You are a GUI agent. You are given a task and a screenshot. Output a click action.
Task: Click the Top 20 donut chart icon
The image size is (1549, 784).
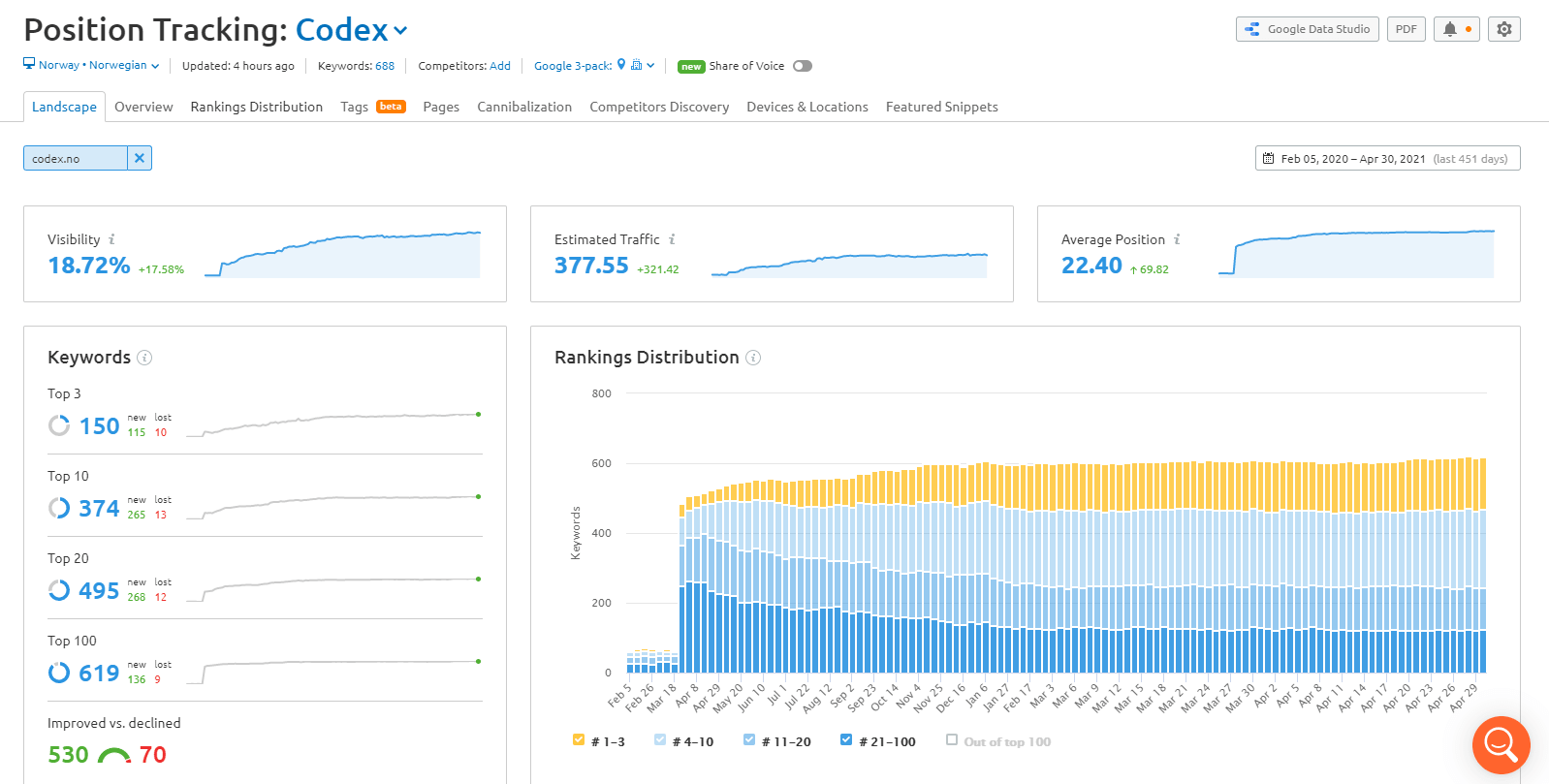pyautogui.click(x=59, y=590)
